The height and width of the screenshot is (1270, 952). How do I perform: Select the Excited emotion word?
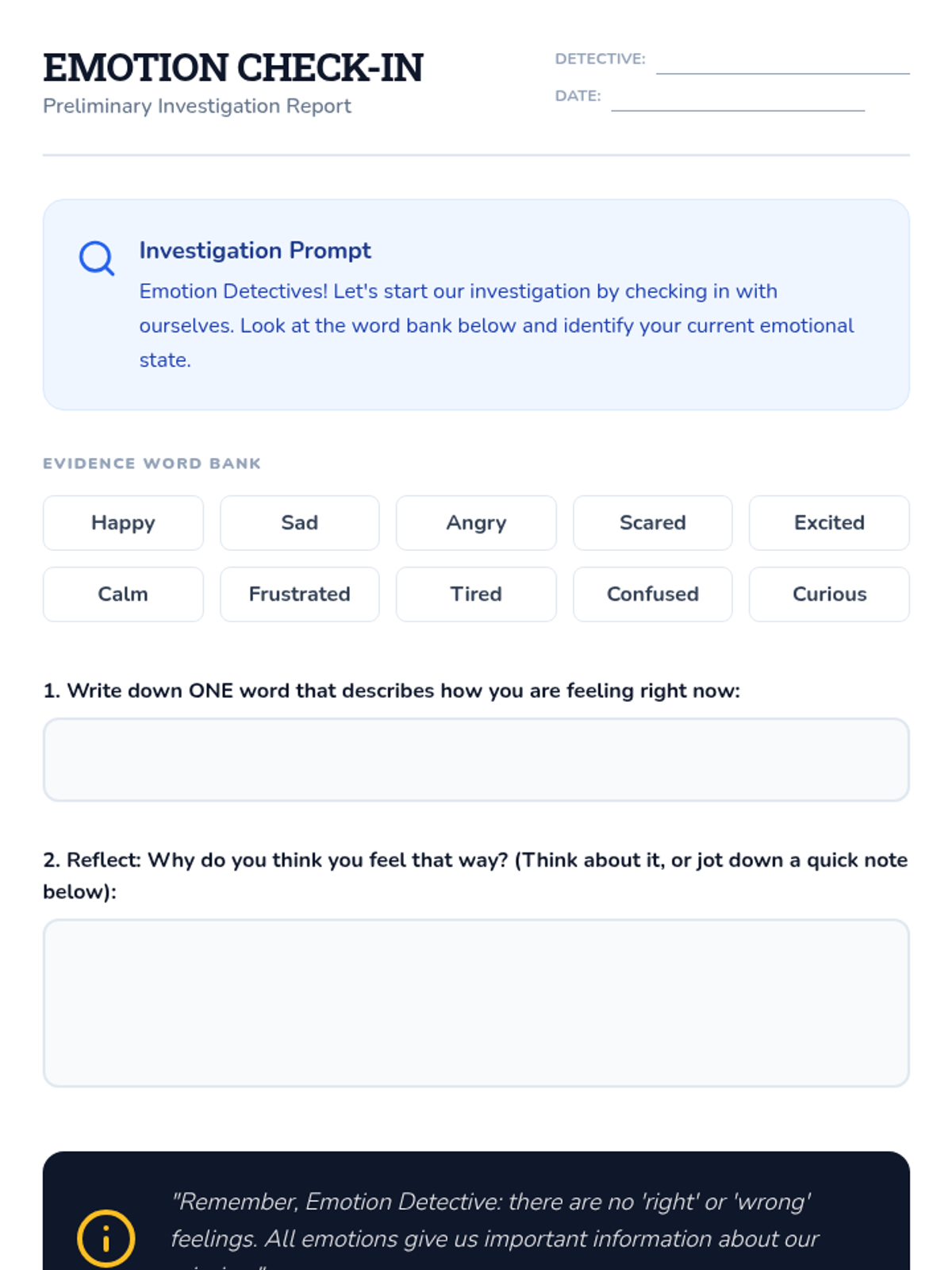pos(829,523)
